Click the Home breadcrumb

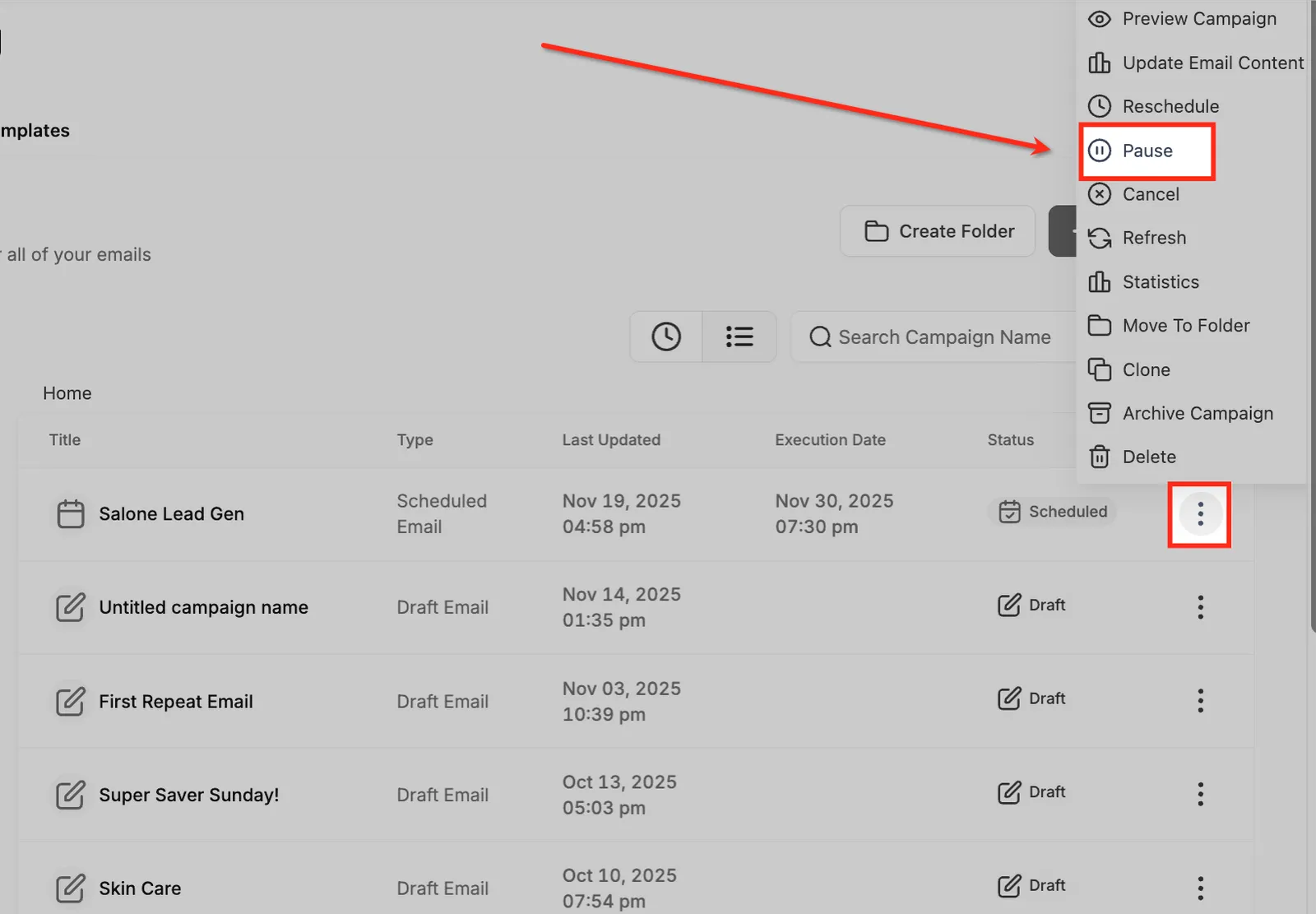click(x=67, y=393)
